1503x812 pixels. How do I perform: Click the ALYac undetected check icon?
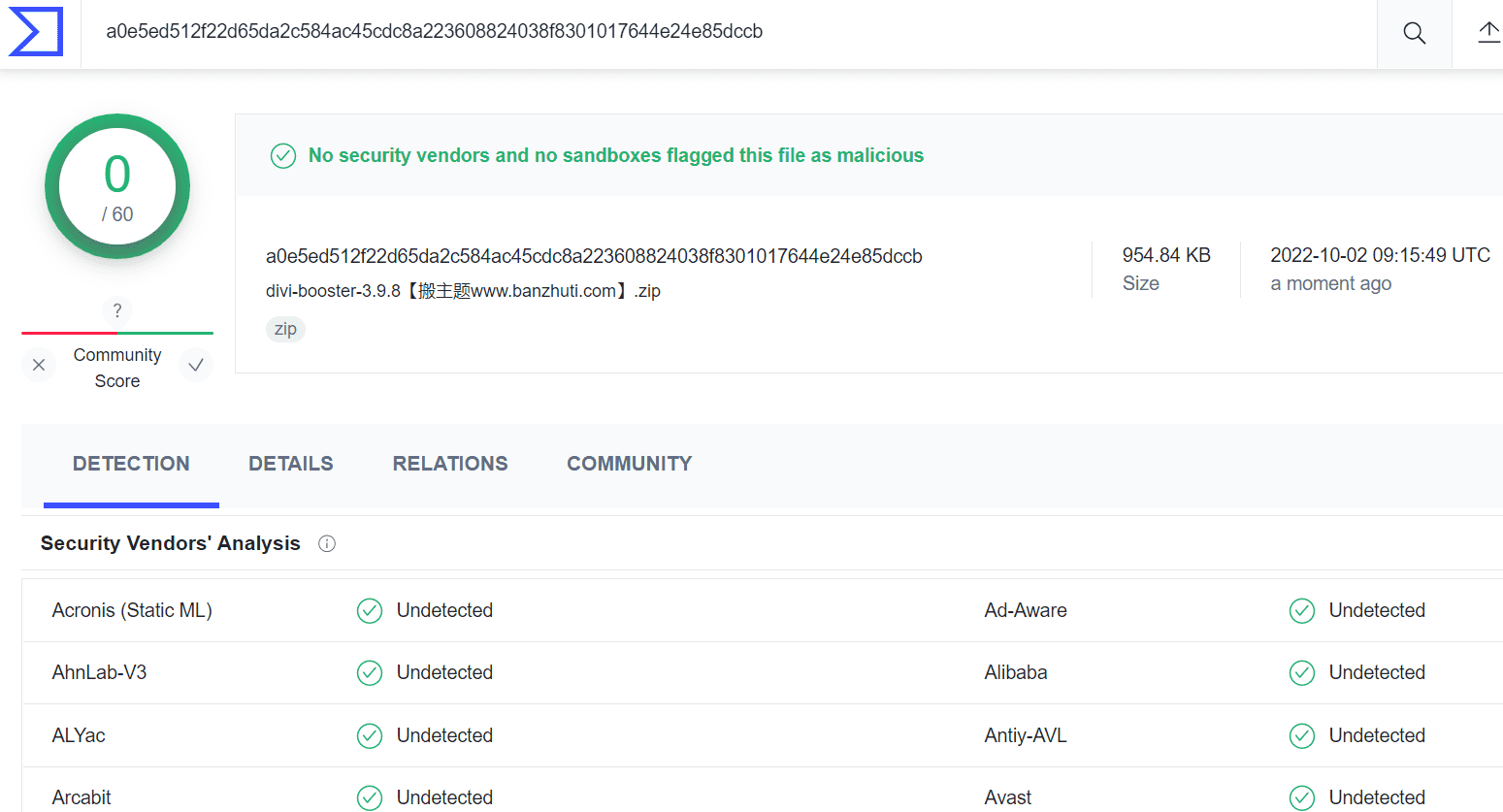[x=370, y=735]
